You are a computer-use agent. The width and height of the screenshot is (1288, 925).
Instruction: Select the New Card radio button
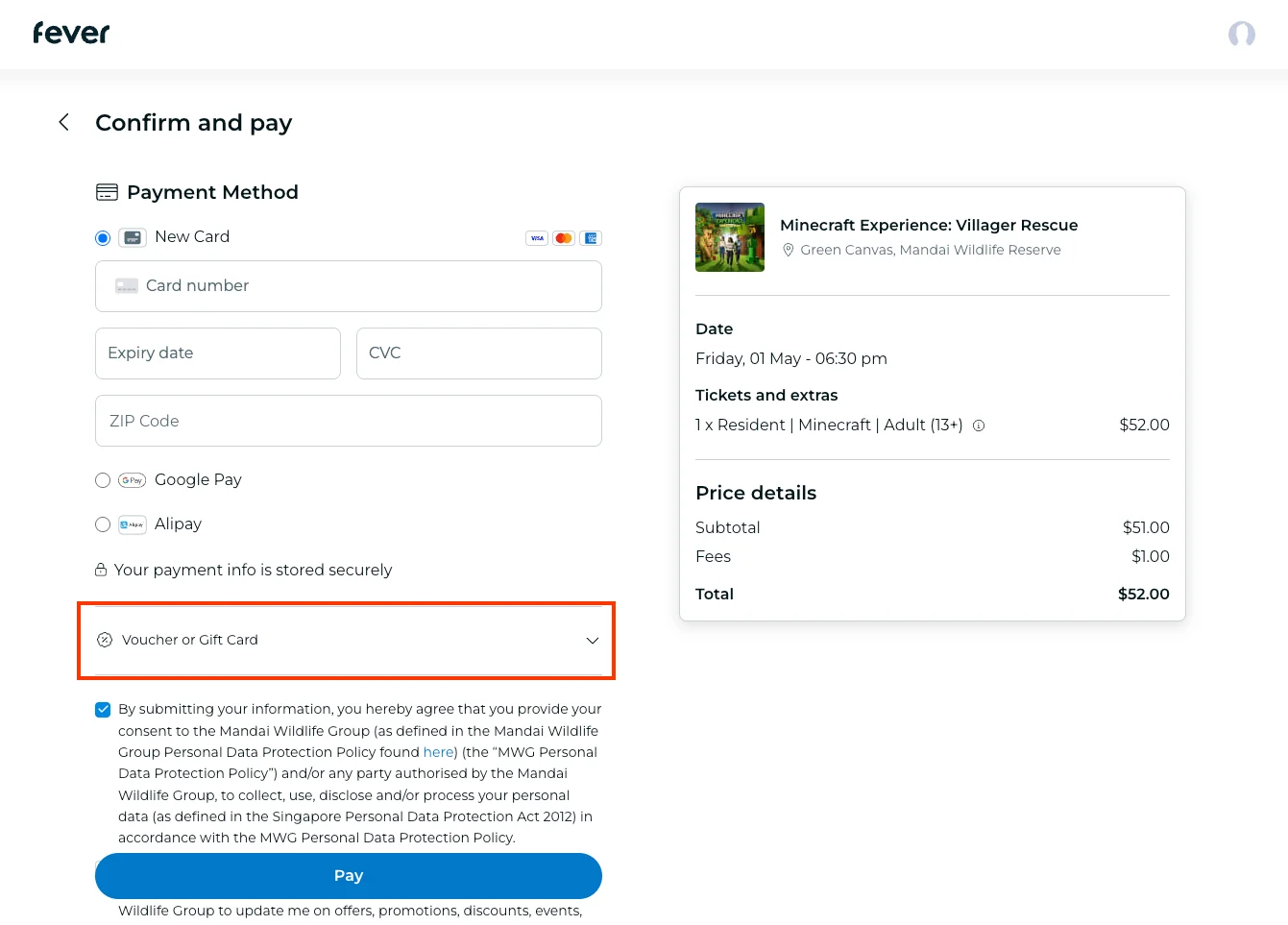tap(103, 238)
